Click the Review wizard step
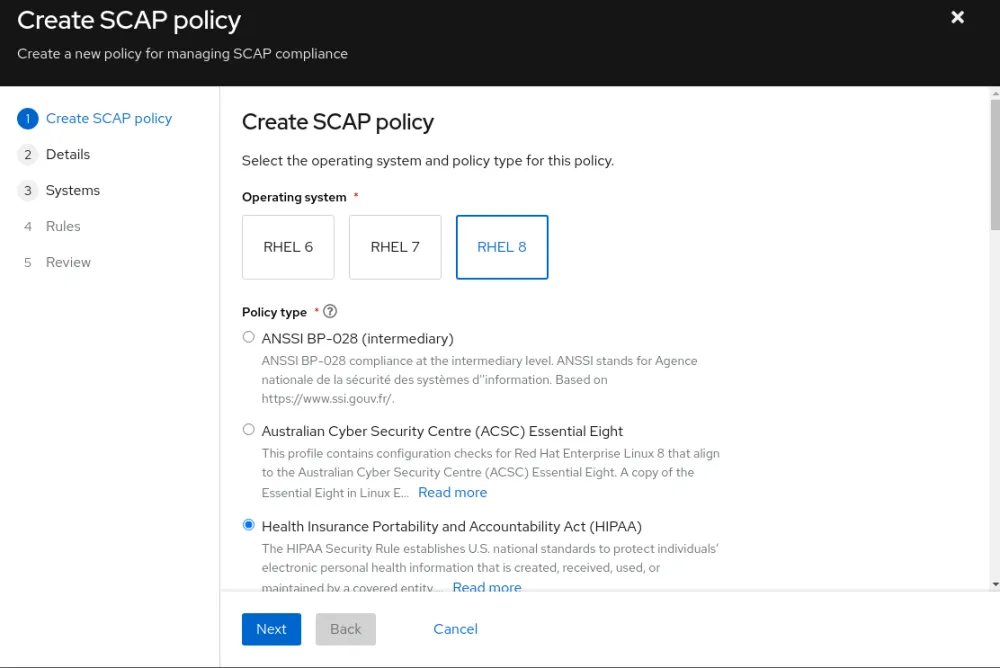Screen dimensions: 1000x668 68,262
